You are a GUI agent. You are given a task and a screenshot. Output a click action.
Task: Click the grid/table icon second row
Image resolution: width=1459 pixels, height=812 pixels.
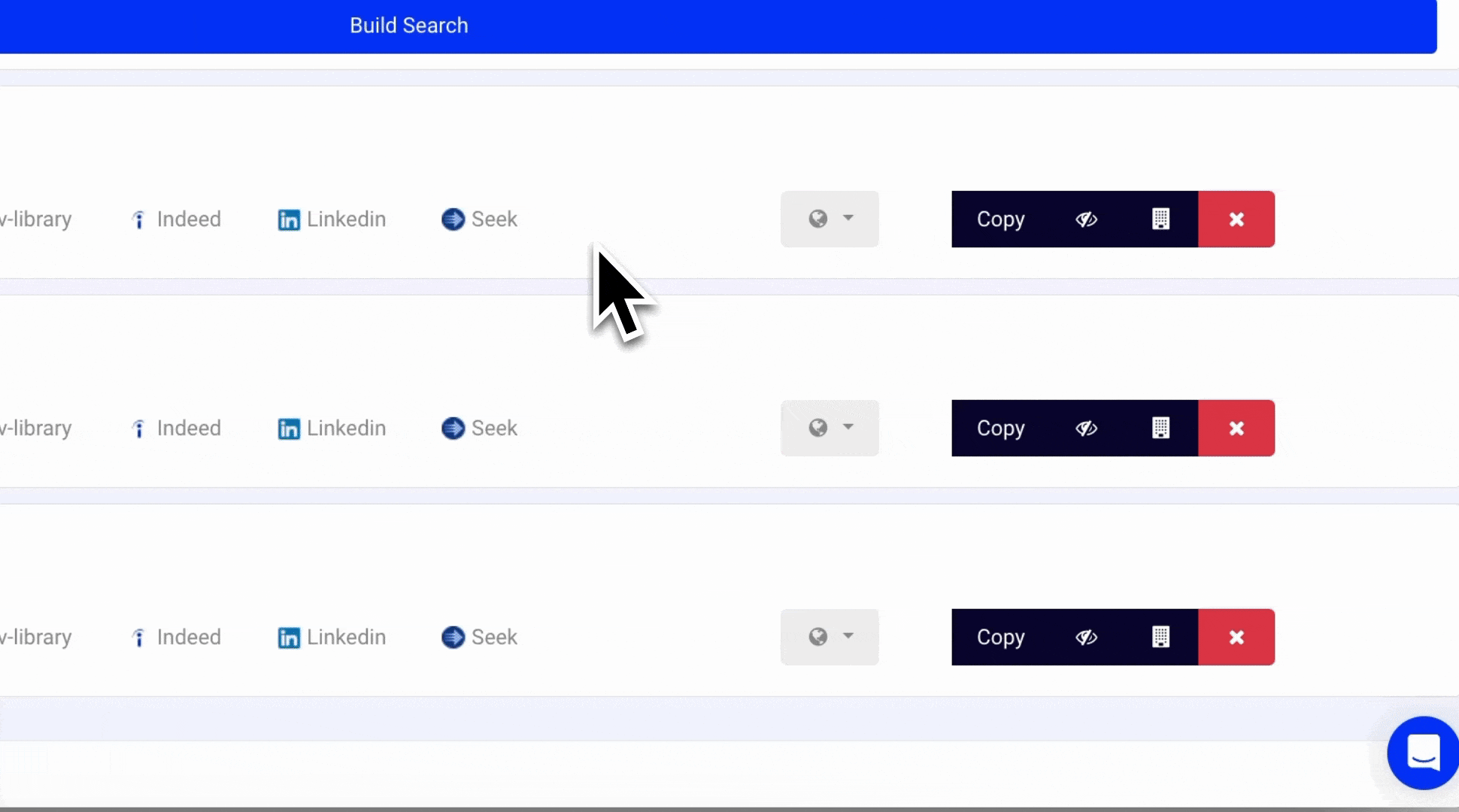point(1160,428)
